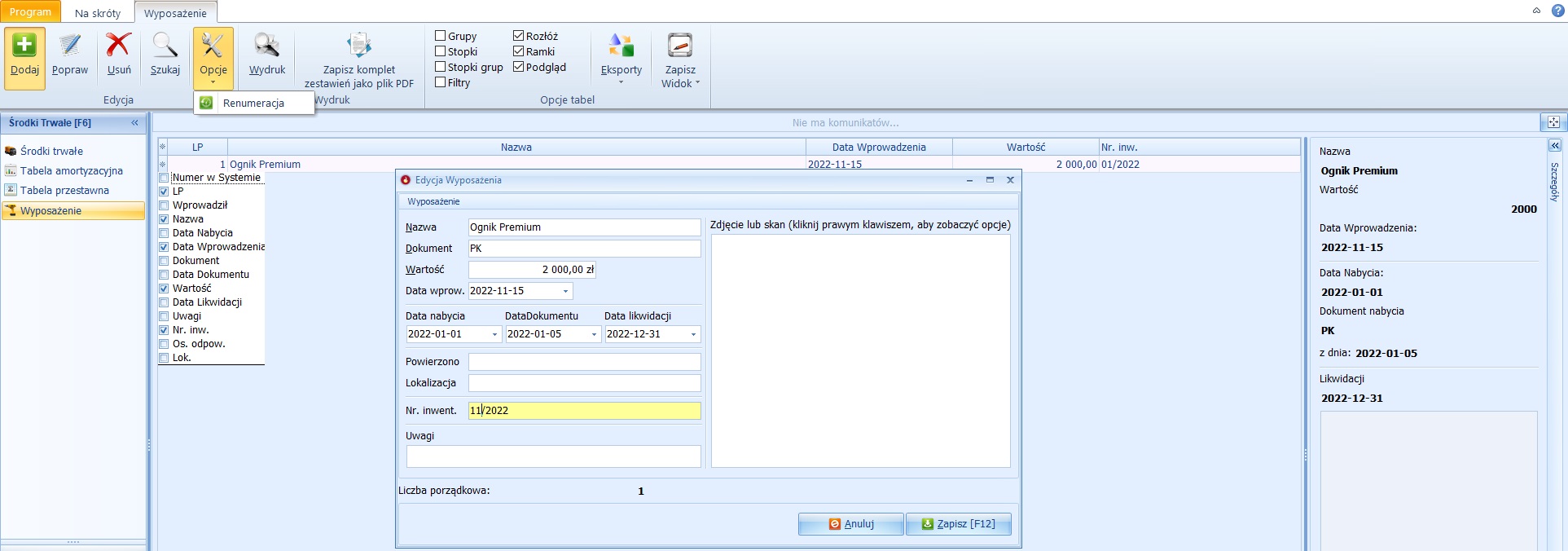Click the Zapisz Widok icon
This screenshot has height=551, width=1568.
coord(680,46)
